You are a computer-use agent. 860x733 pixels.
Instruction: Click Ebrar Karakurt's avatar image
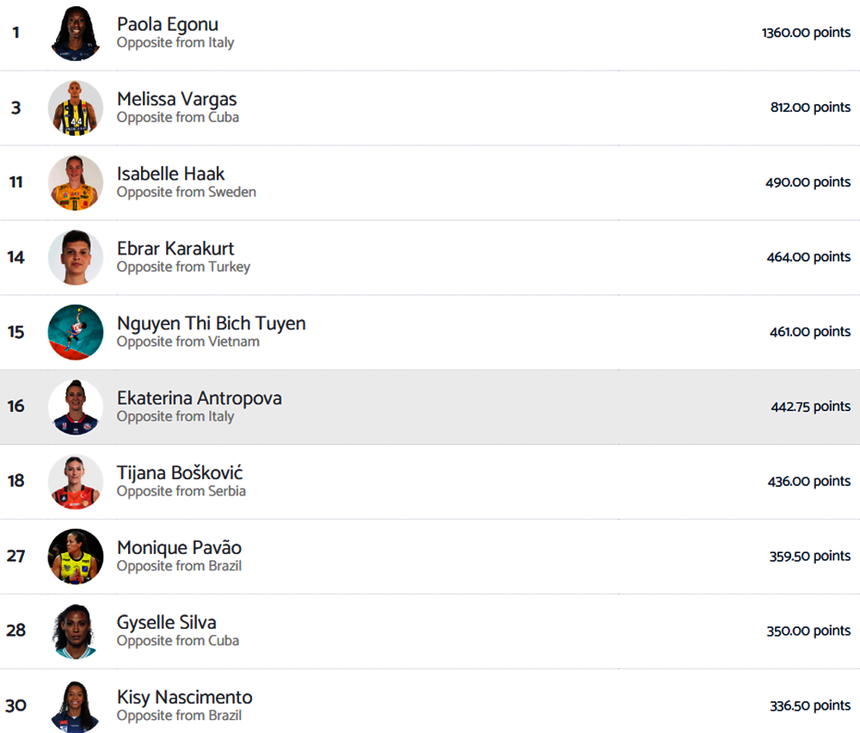(x=76, y=257)
